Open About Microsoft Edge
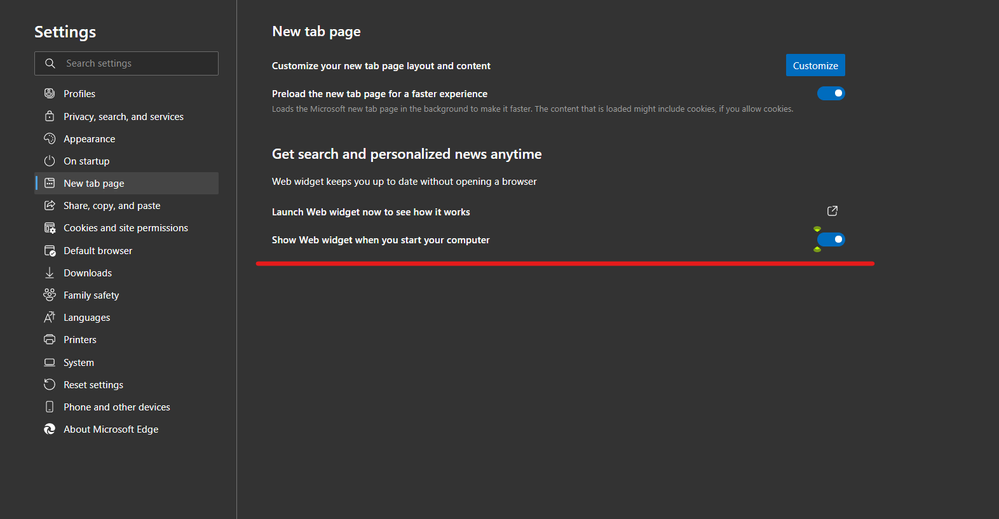The width and height of the screenshot is (999, 519). pyautogui.click(x=127, y=430)
